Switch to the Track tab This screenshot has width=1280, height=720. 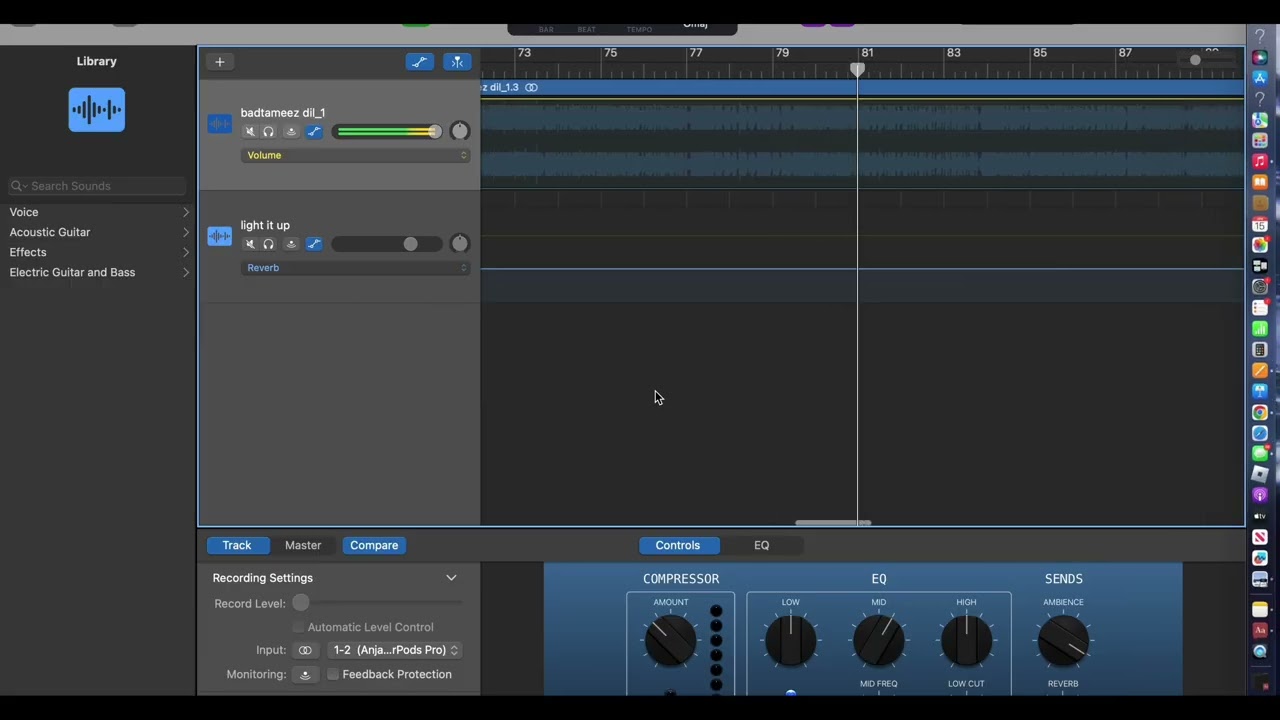click(237, 545)
